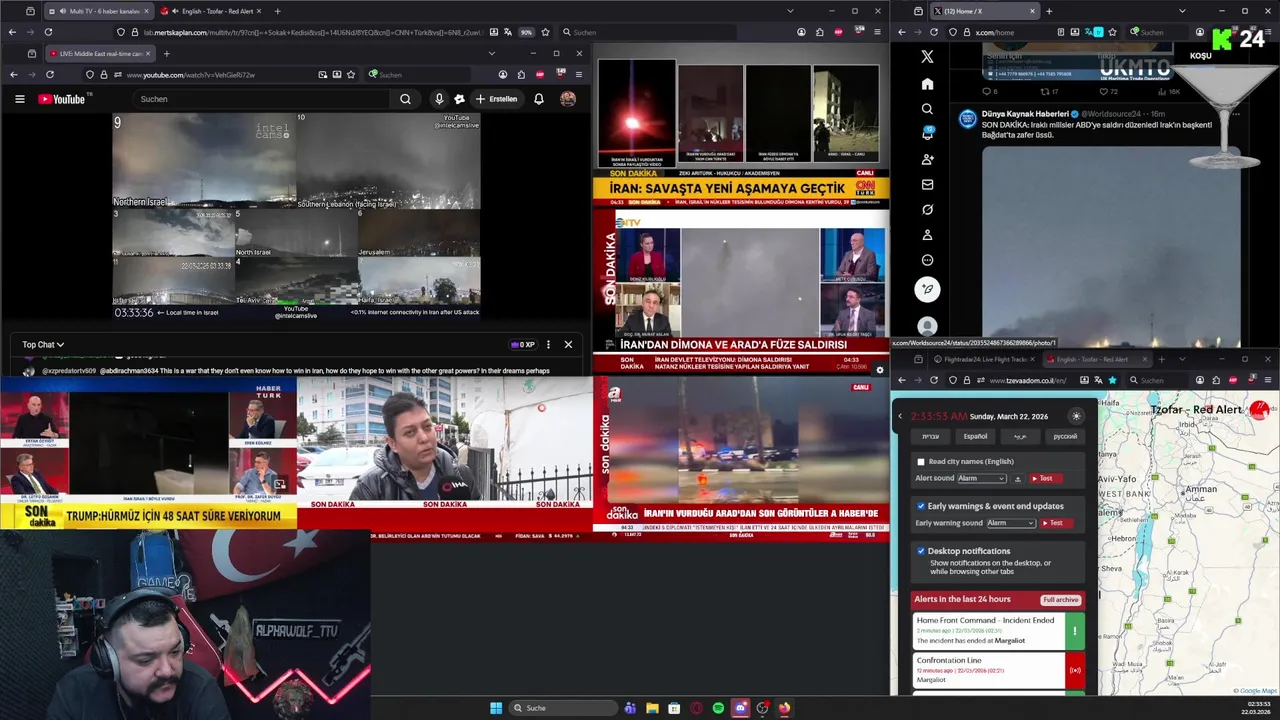Open File Explorer on the taskbar
Image resolution: width=1280 pixels, height=720 pixels.
click(x=652, y=708)
